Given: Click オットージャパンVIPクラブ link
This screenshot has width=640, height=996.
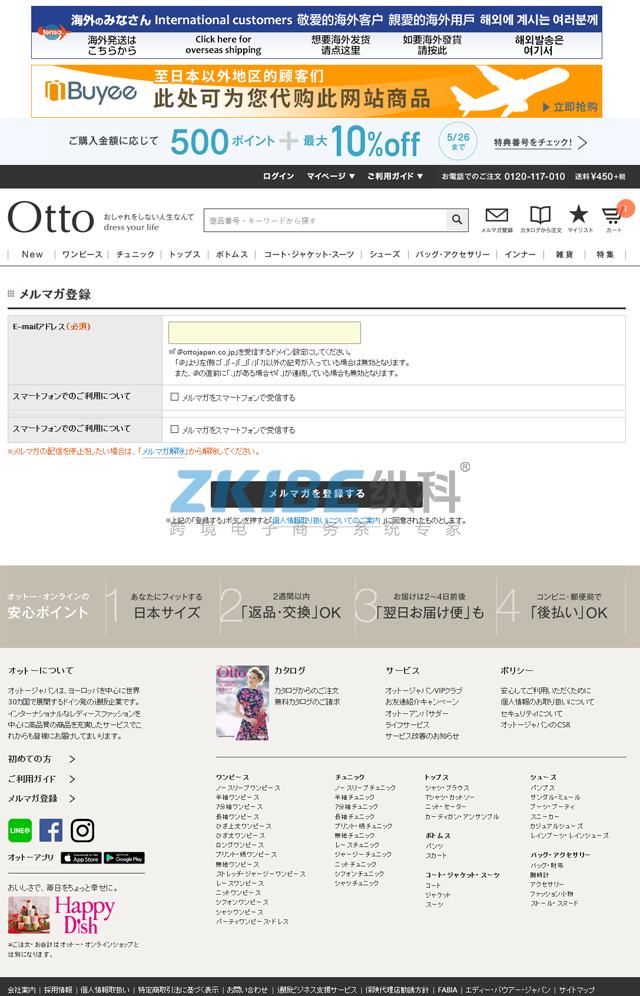Looking at the screenshot, I should coord(423,690).
